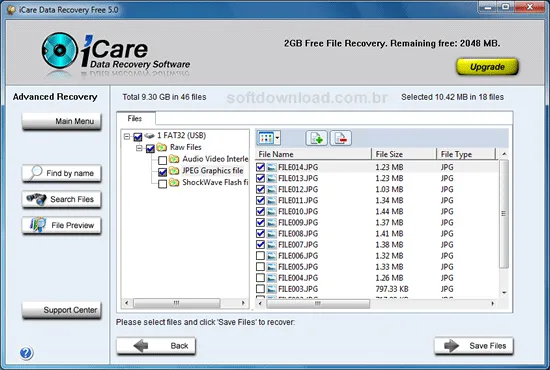Viewport: 550px width, 370px height.
Task: Click the remove file (red minus) icon
Action: coord(341,138)
